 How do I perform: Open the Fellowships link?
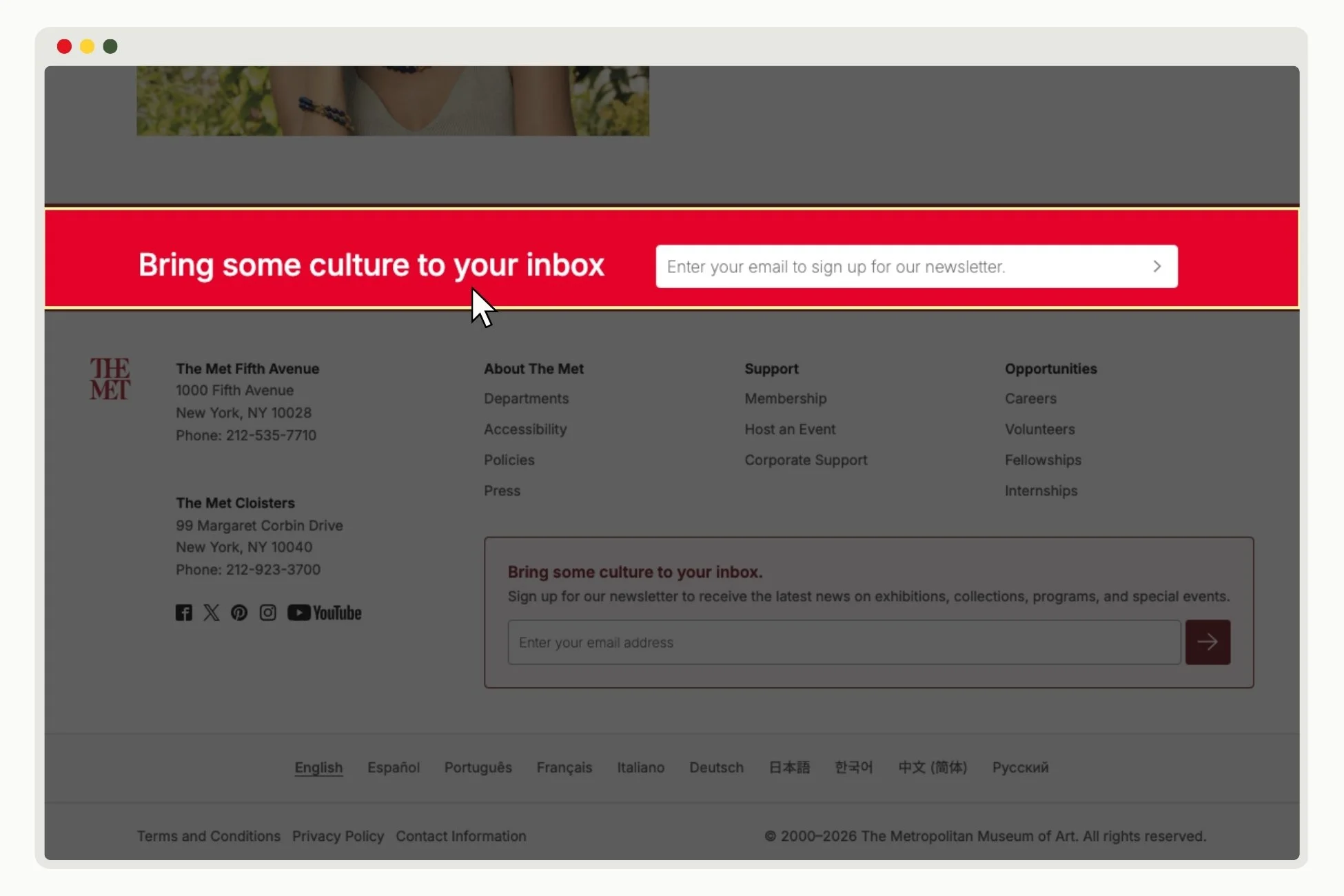pos(1043,460)
